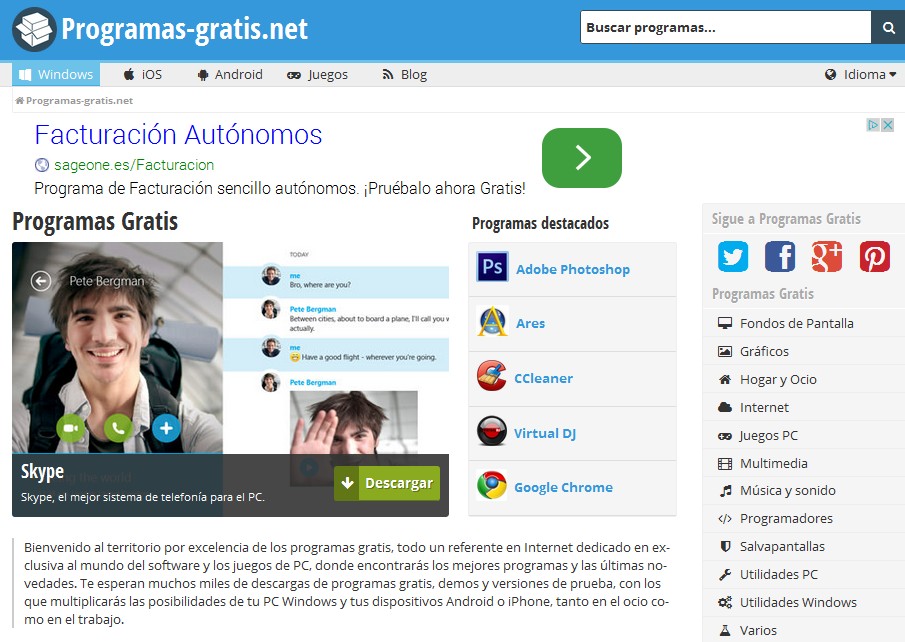Open the Adobe Photoshop link
905x642 pixels.
click(573, 270)
